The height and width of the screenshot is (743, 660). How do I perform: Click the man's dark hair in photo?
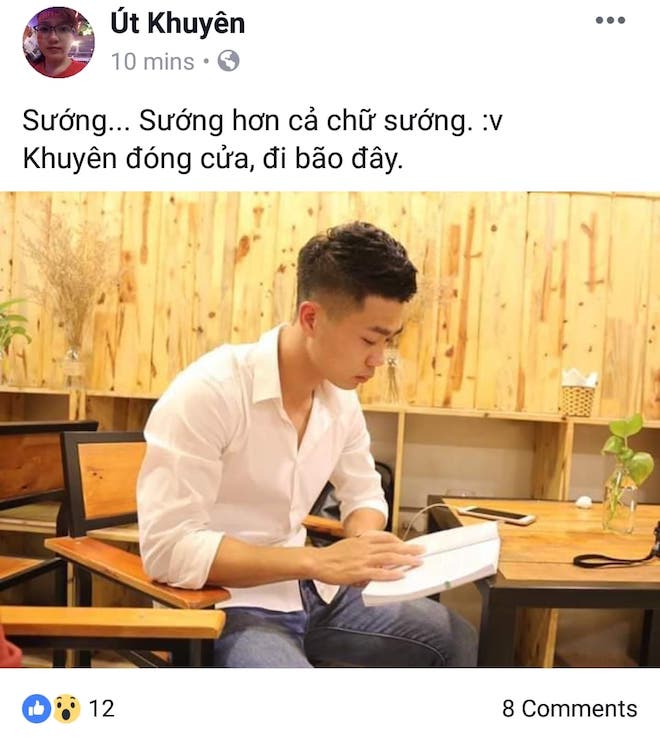tap(356, 263)
